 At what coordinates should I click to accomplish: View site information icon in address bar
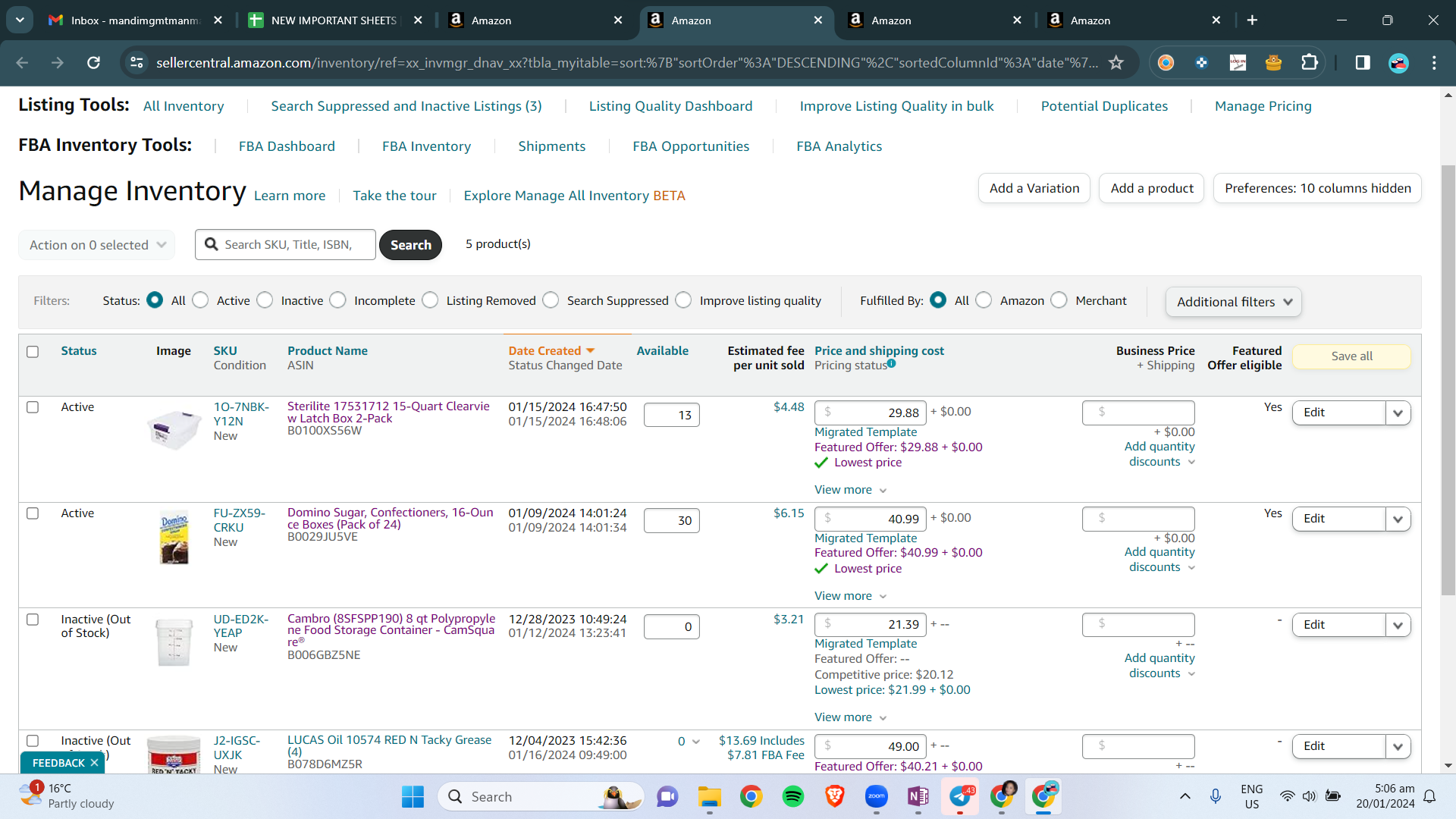click(x=137, y=63)
